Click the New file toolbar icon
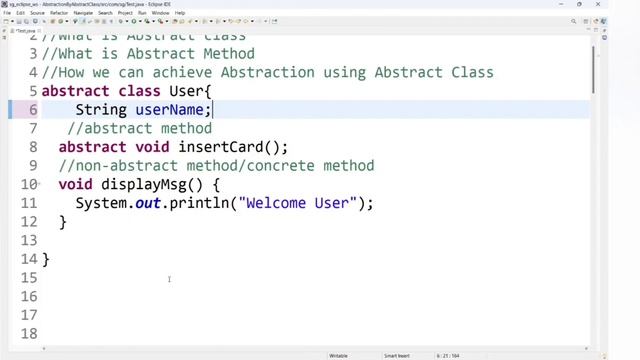Viewport: 640px width, 360px height. (6, 21)
